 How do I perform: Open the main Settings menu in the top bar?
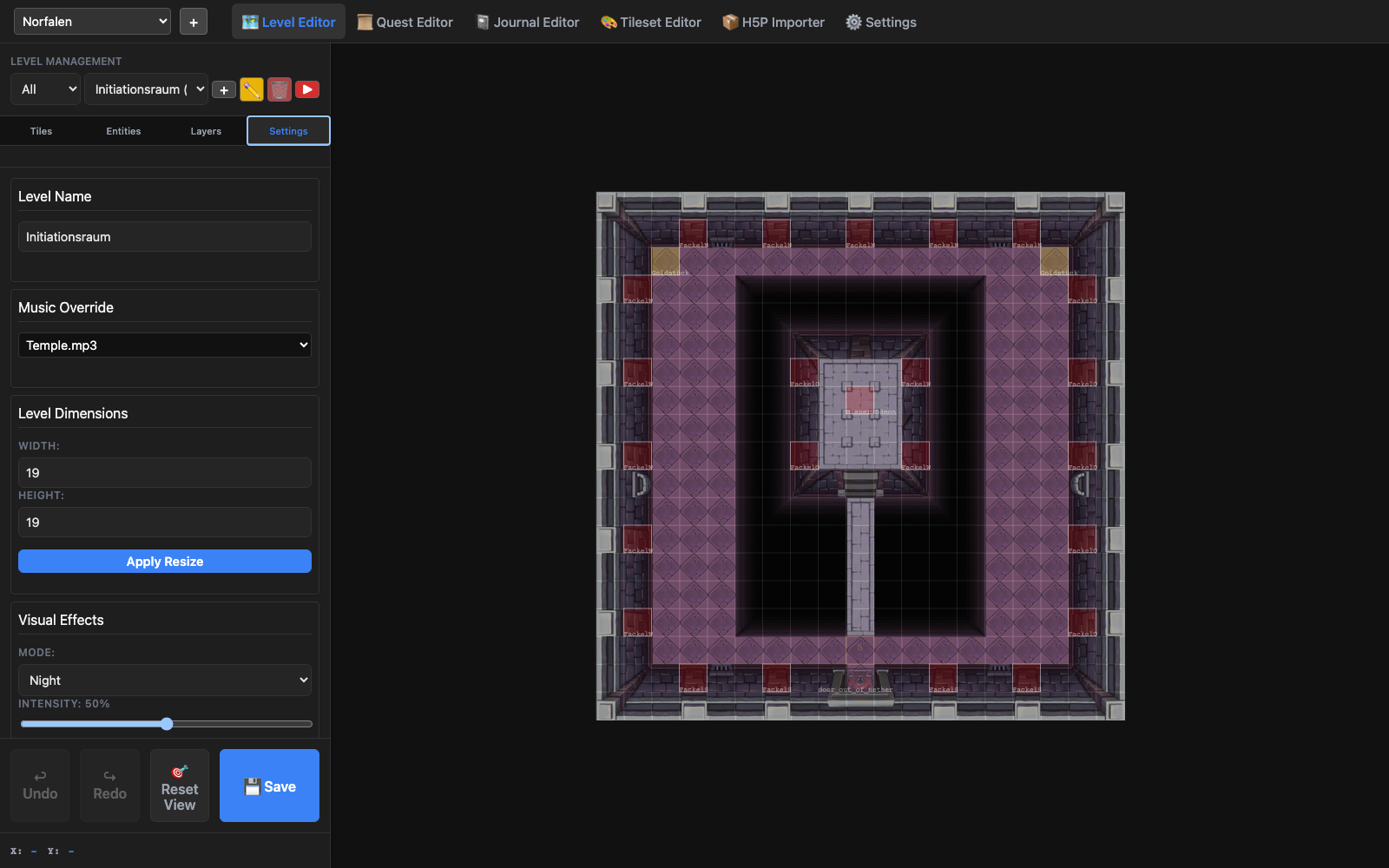(880, 22)
